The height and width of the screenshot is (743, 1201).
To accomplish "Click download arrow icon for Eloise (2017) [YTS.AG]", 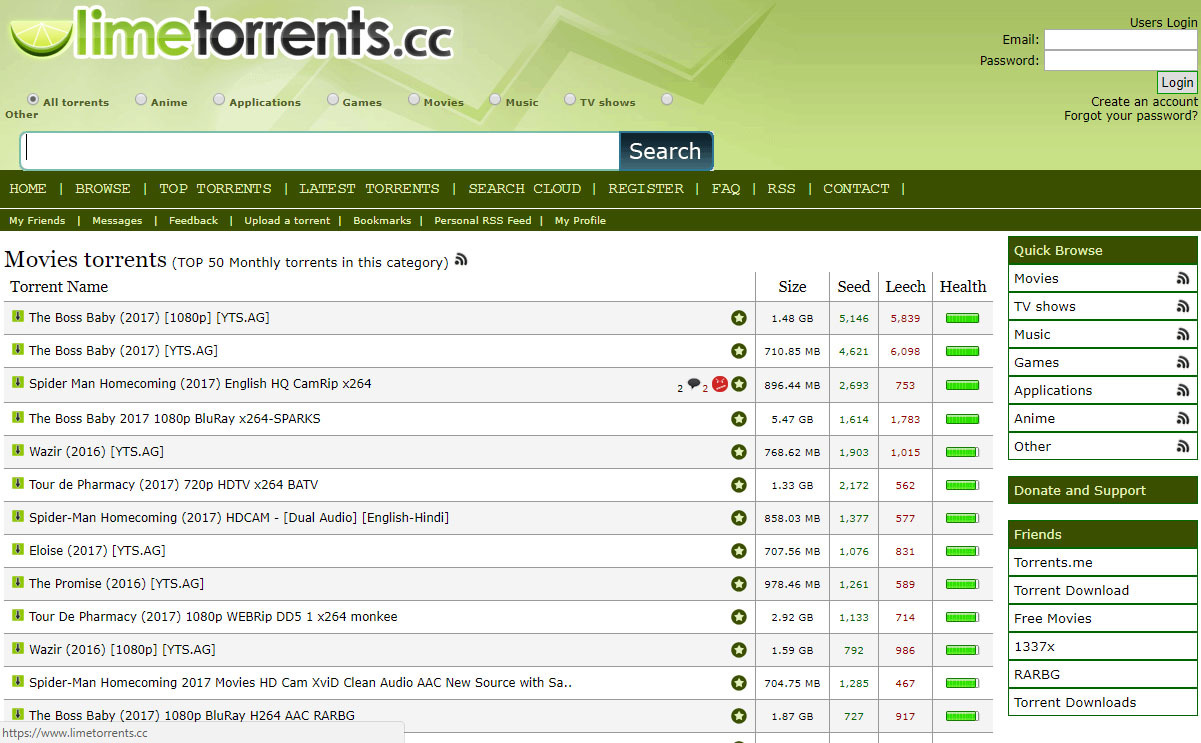I will click(17, 549).
